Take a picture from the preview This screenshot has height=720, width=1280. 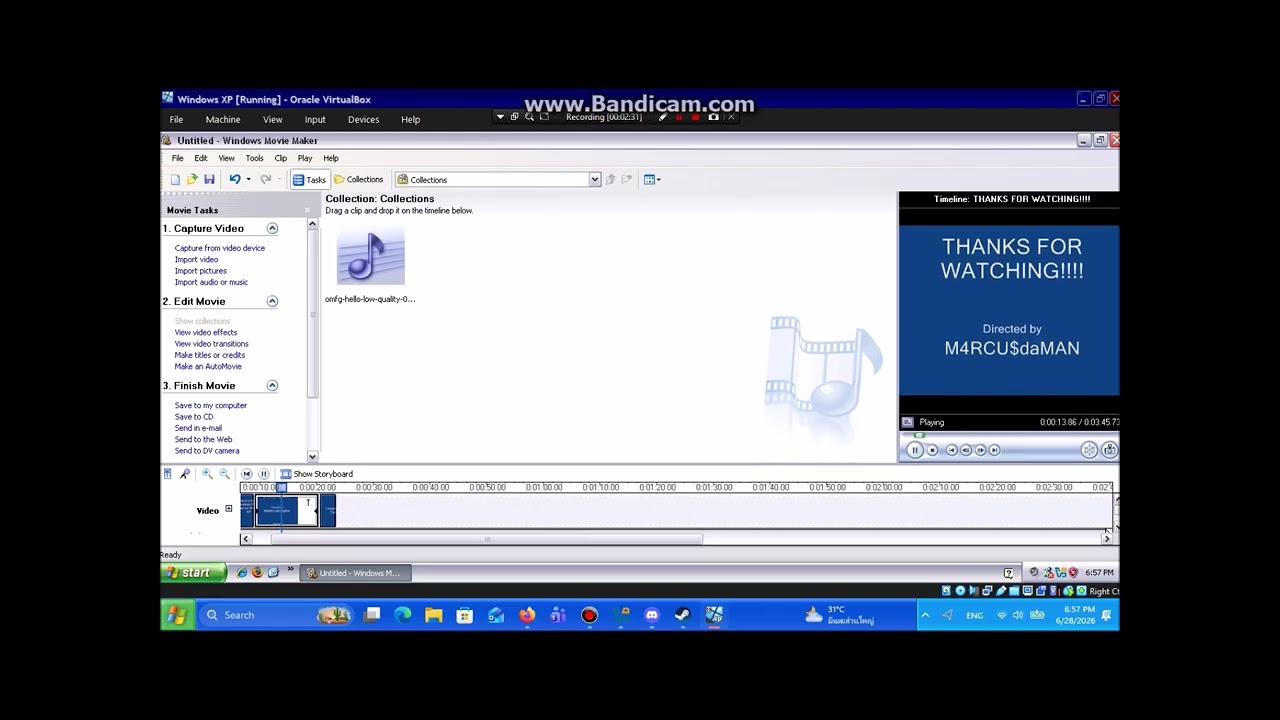(1110, 450)
